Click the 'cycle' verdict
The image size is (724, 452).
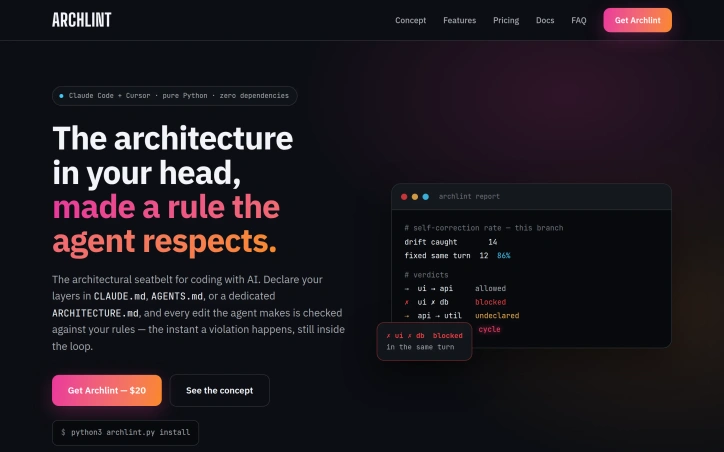pyautogui.click(x=489, y=329)
